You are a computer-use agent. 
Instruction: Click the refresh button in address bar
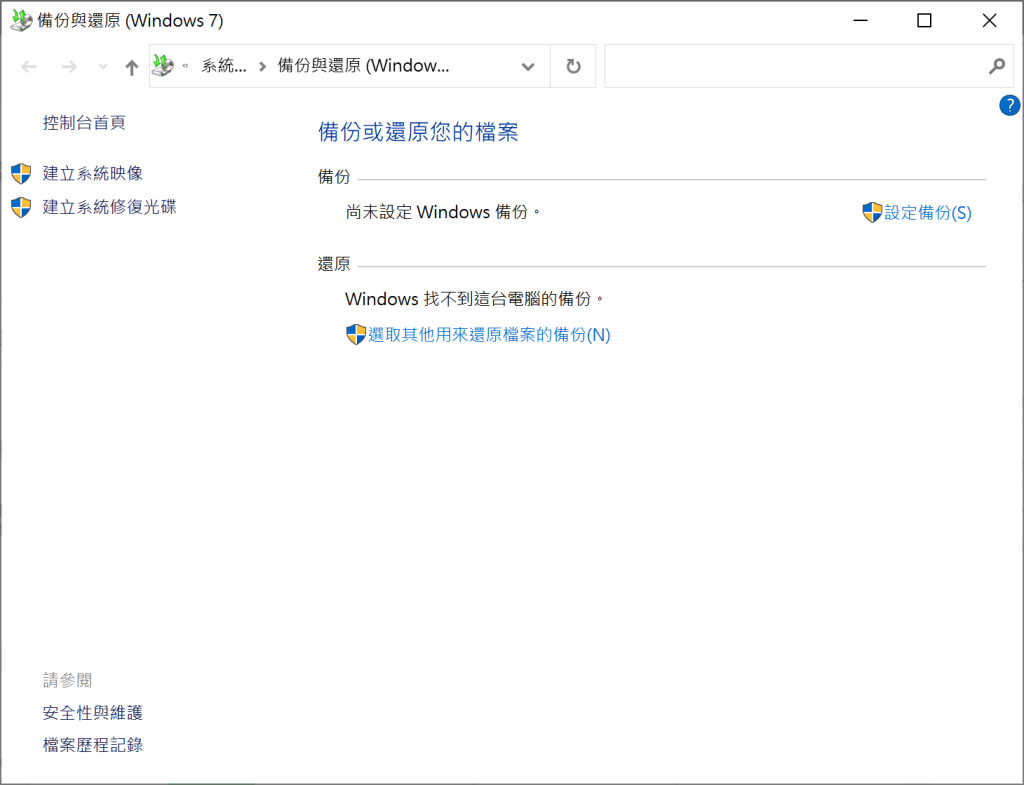573,67
